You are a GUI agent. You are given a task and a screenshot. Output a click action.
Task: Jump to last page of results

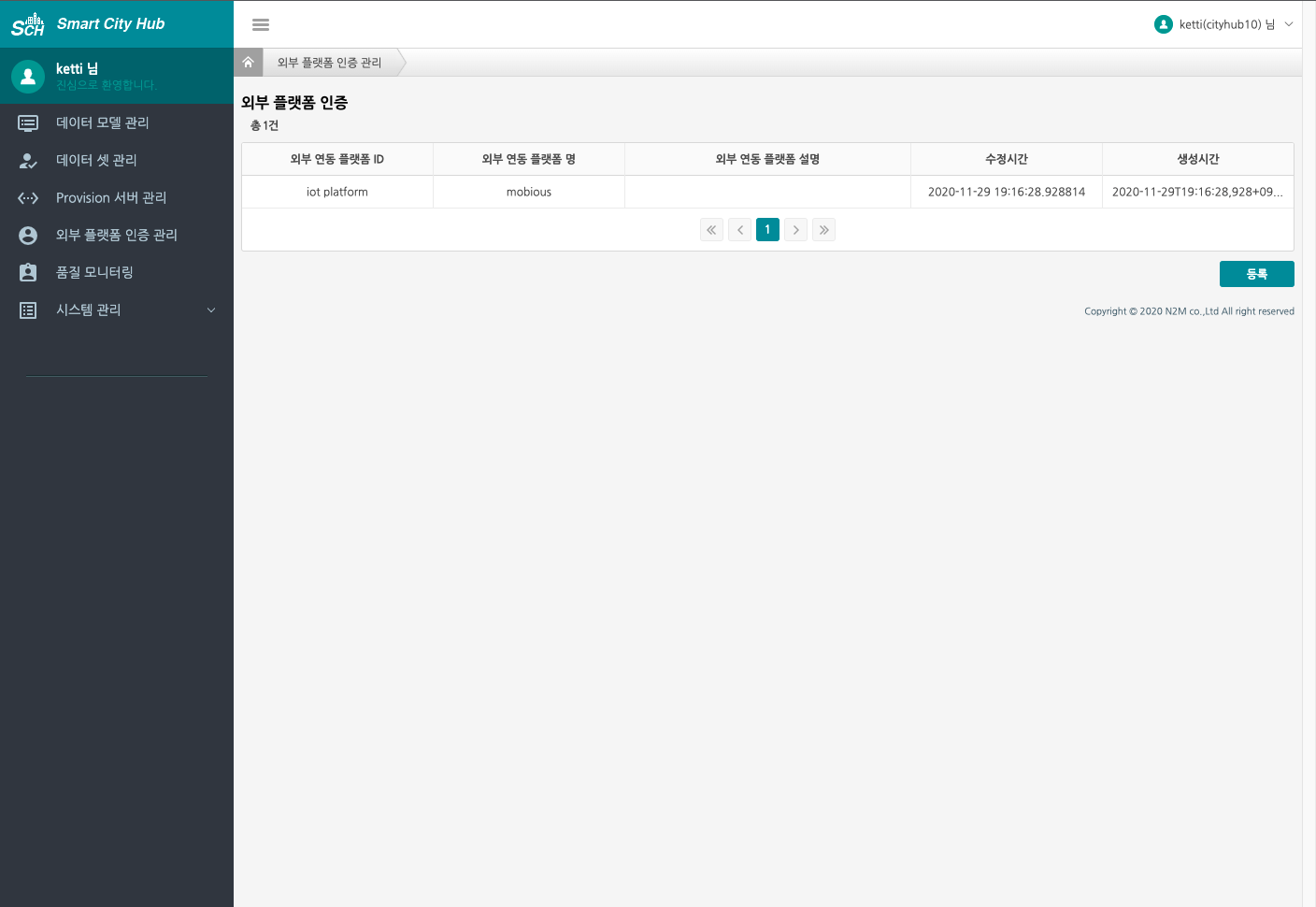(x=823, y=230)
